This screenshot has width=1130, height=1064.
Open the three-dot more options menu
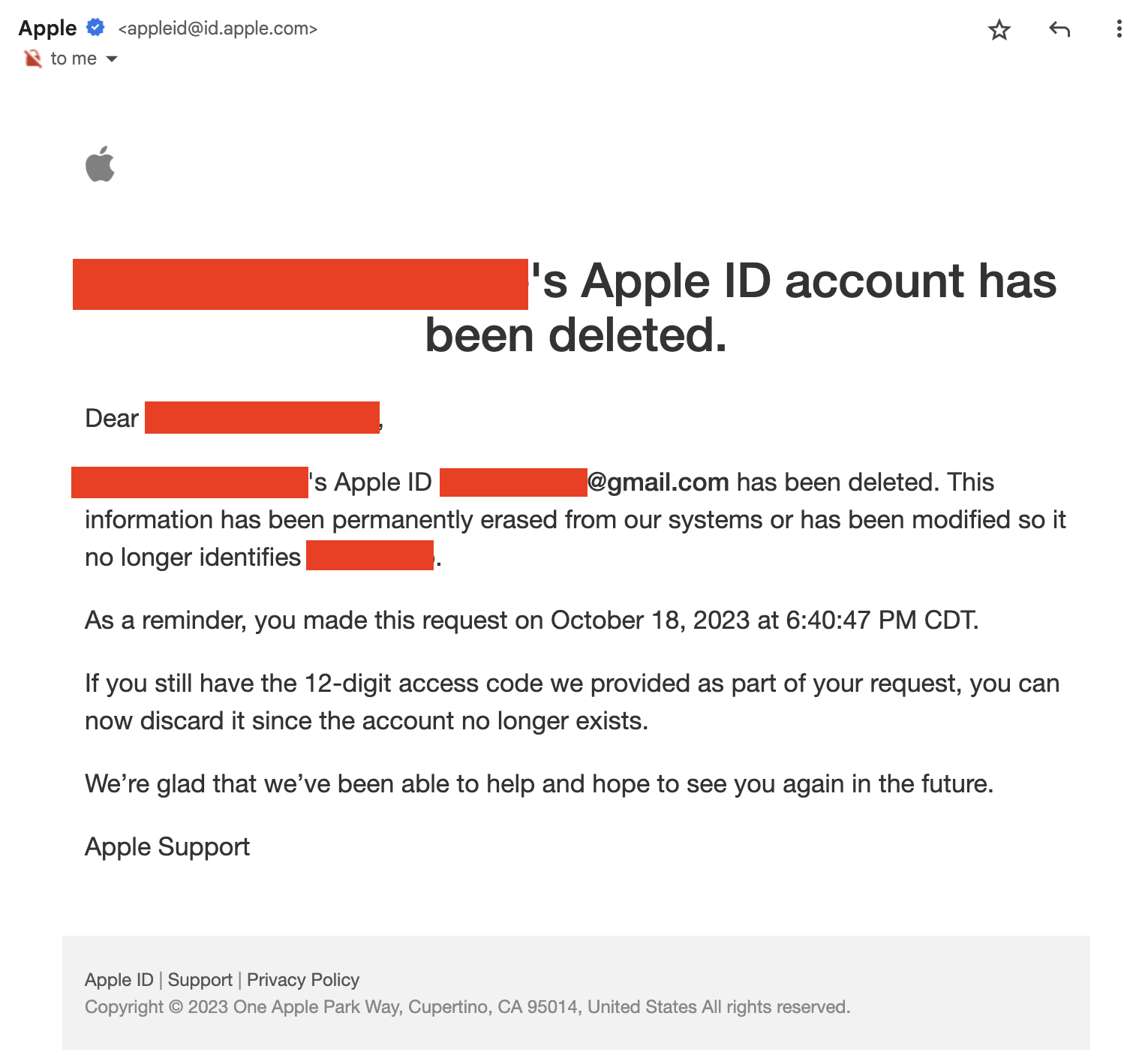1119,30
